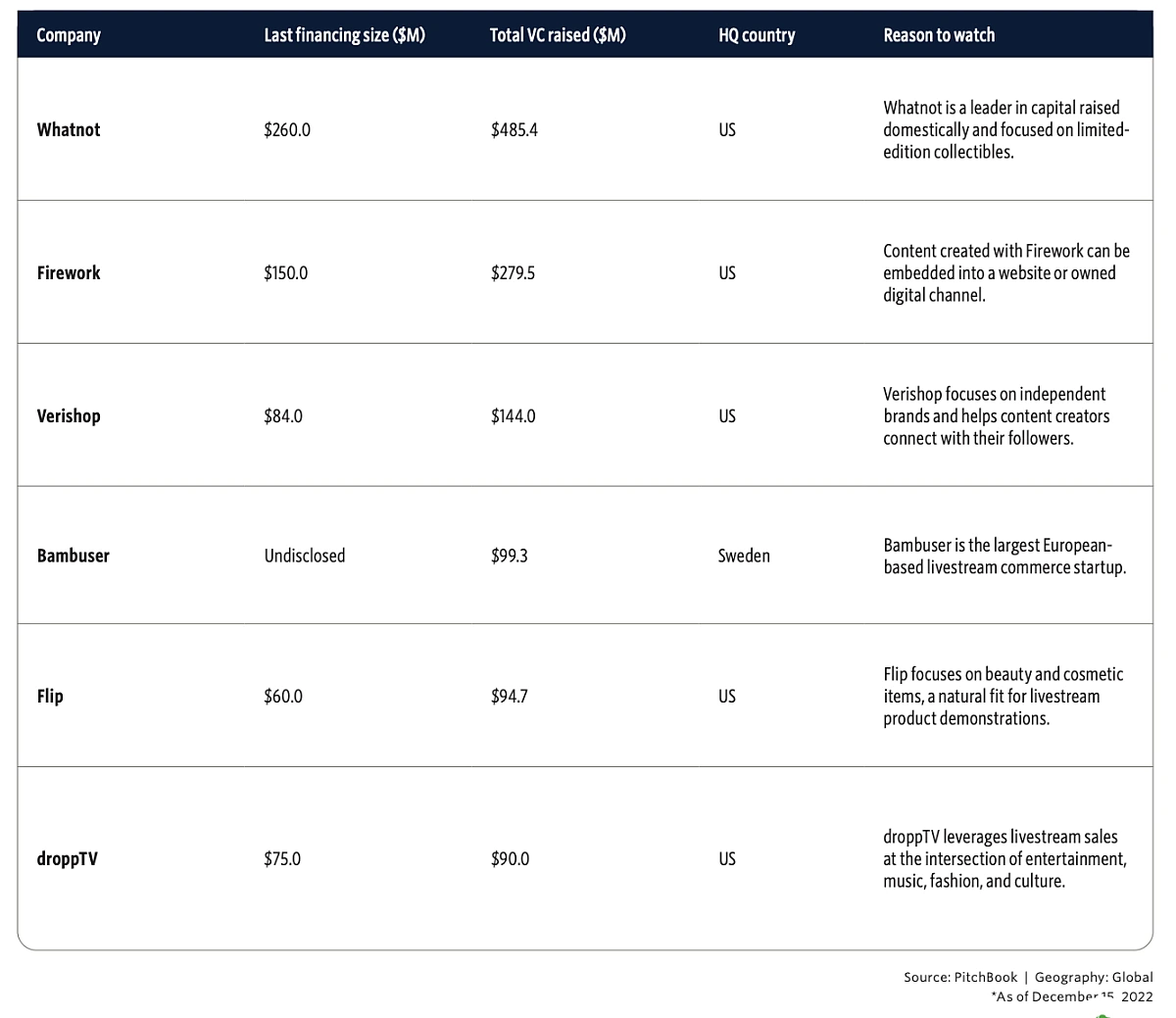Click the Firework company name

[x=69, y=272]
